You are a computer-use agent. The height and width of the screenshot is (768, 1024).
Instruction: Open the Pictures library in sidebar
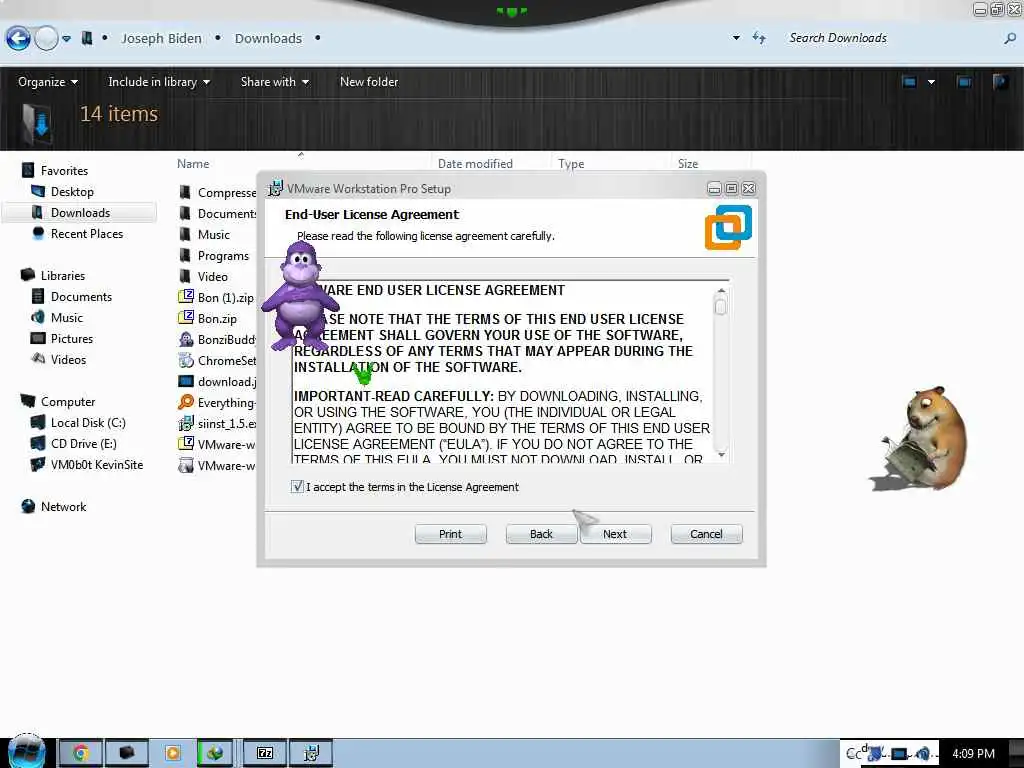72,338
